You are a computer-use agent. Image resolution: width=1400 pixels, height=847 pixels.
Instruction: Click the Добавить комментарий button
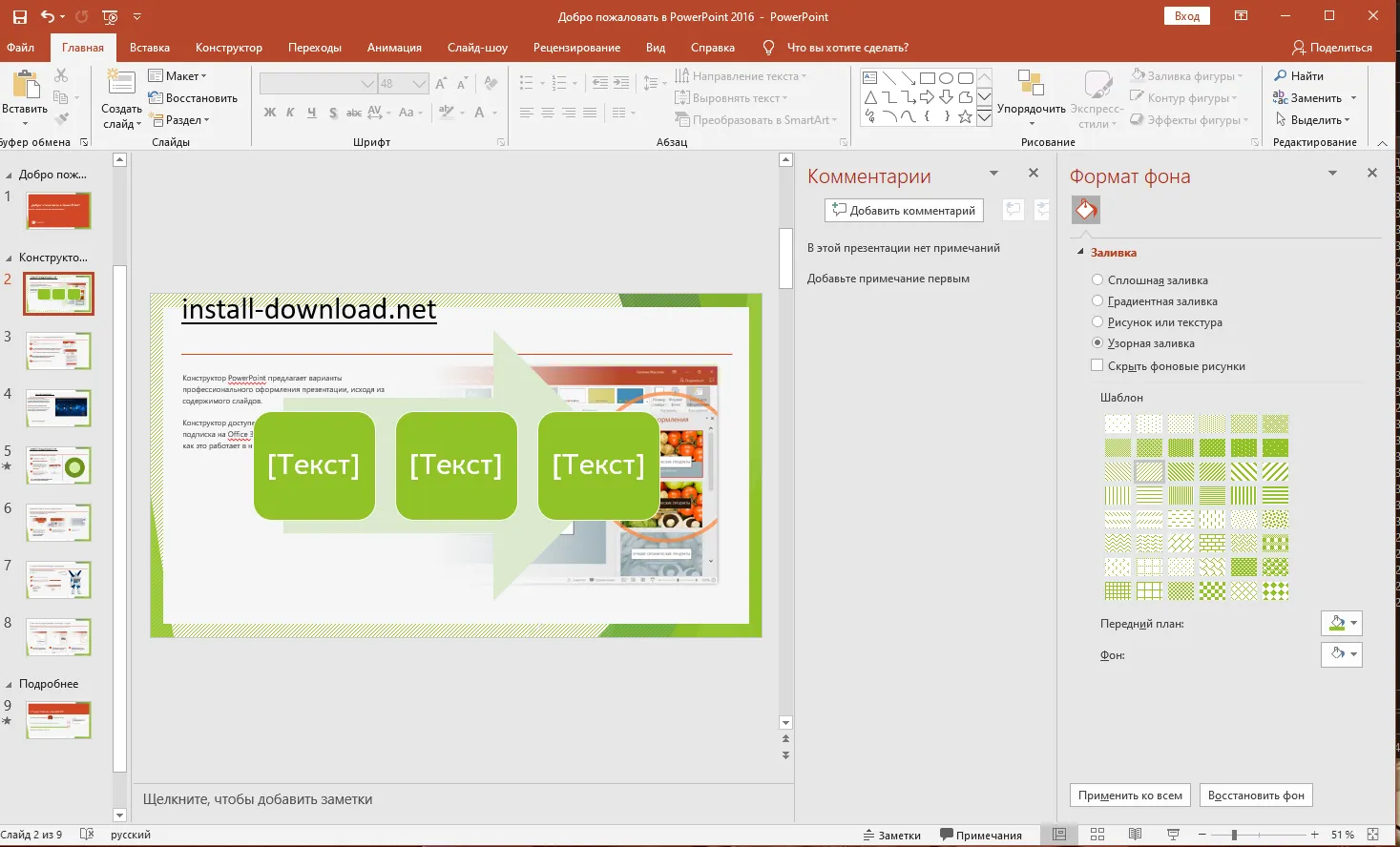click(x=904, y=210)
